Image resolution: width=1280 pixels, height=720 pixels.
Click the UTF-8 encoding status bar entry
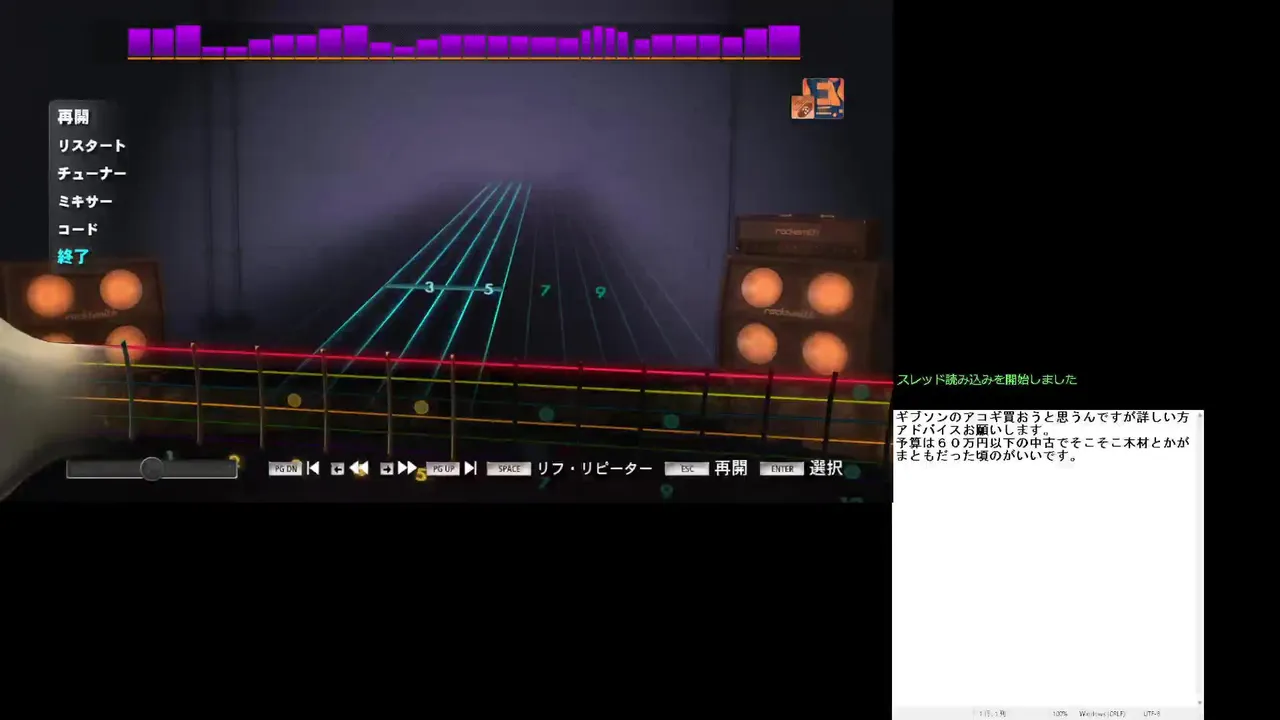1152,713
